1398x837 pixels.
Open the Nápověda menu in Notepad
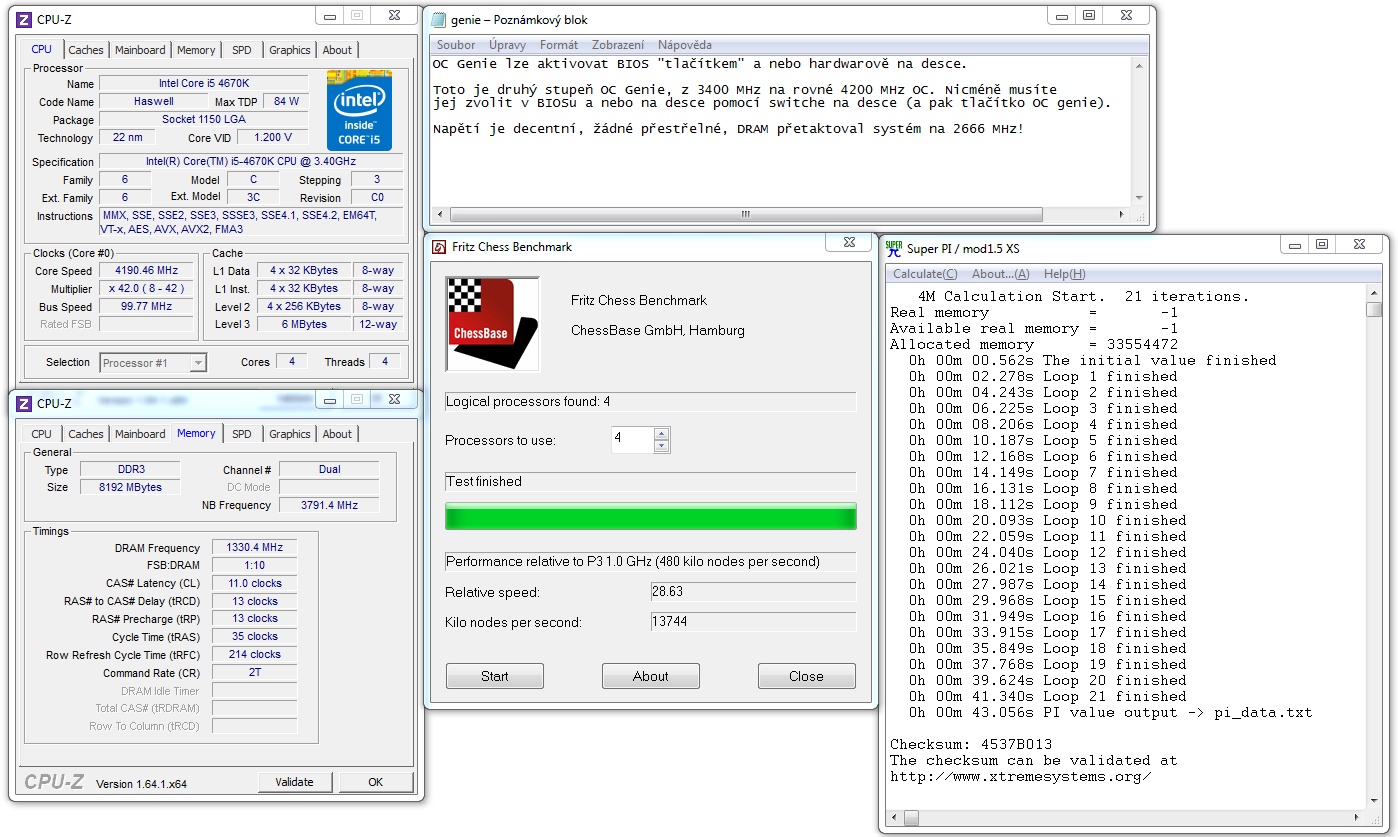pyautogui.click(x=685, y=45)
